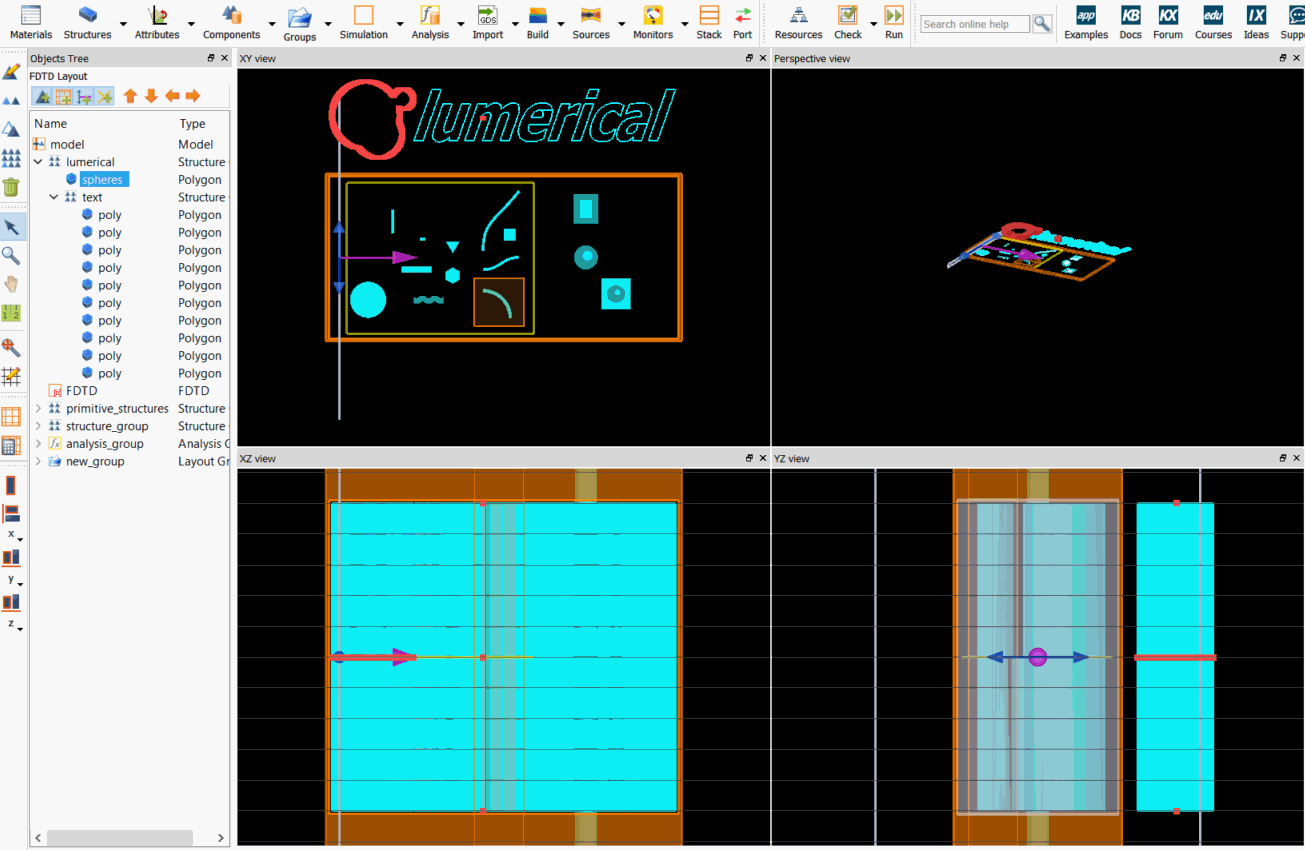Click the Sources toolbar icon

(x=591, y=15)
